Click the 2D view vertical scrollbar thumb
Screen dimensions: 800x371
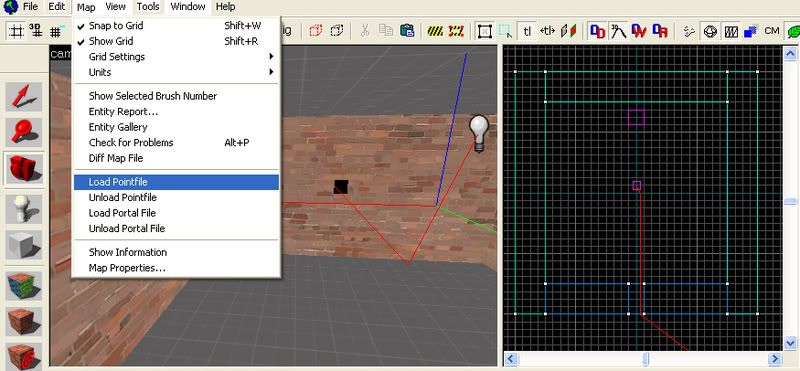(790, 201)
